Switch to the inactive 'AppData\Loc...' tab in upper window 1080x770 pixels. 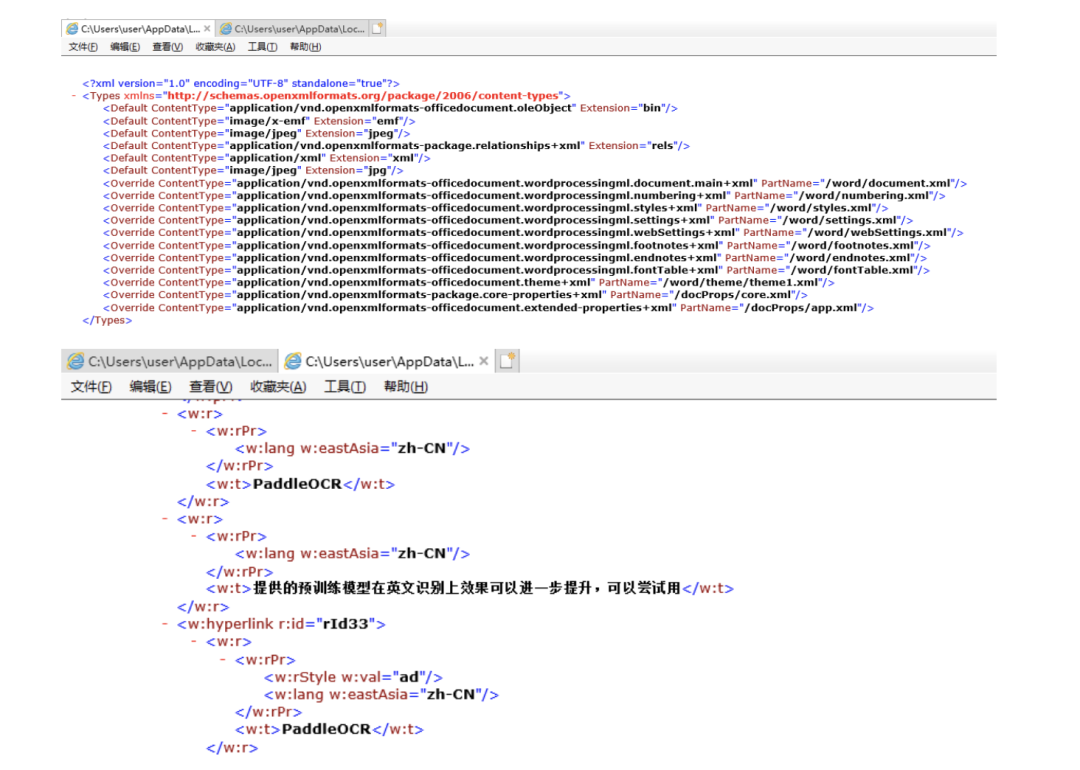click(293, 29)
